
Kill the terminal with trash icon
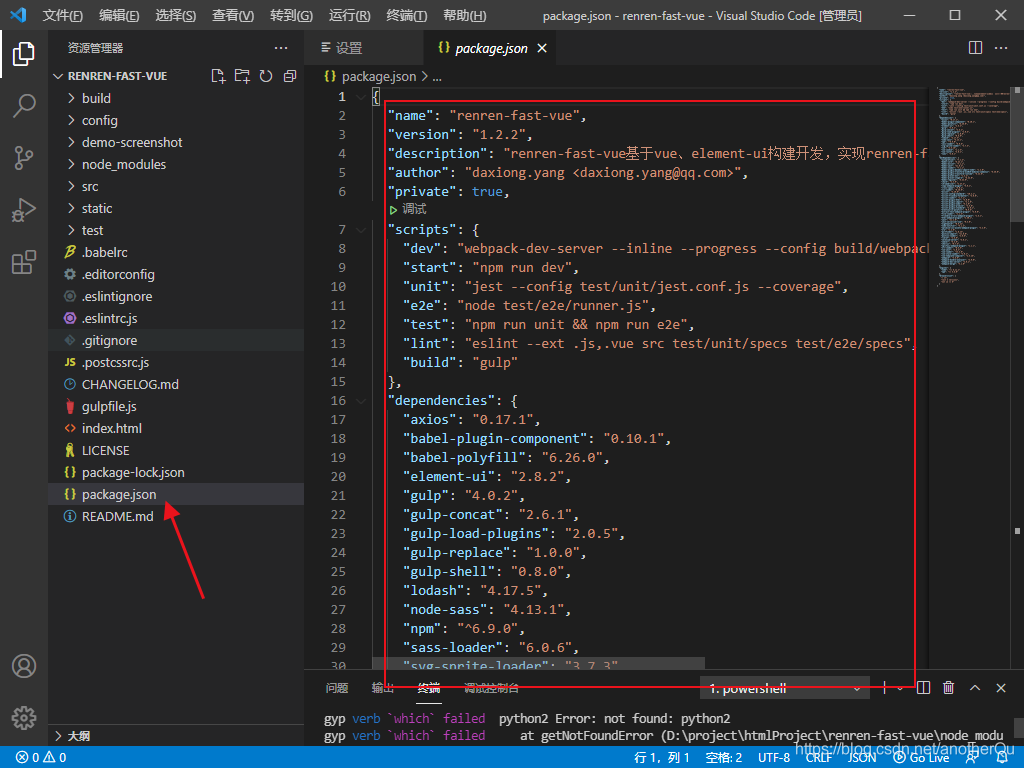pyautogui.click(x=949, y=688)
